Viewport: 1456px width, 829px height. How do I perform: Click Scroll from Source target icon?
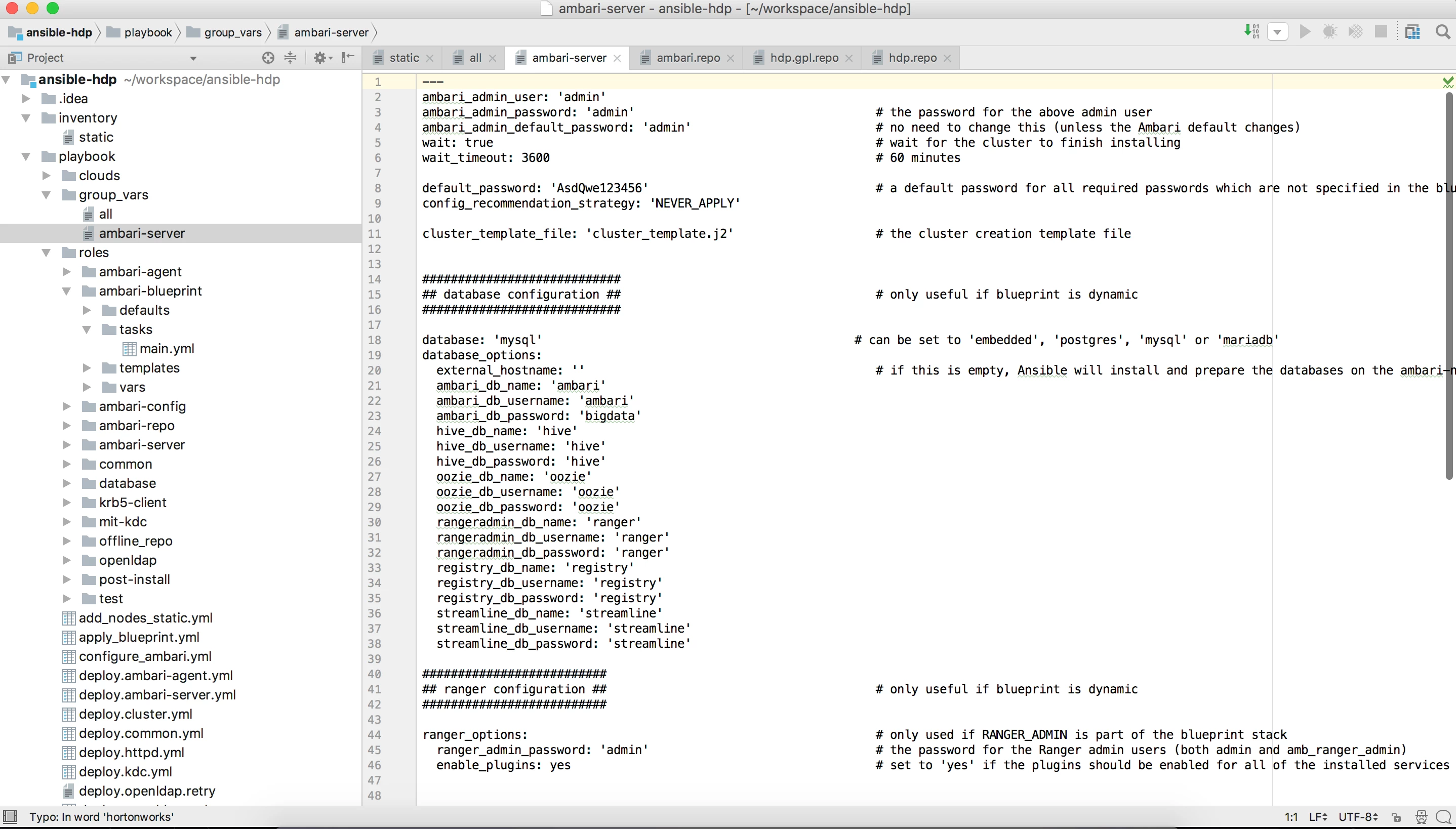[x=268, y=58]
